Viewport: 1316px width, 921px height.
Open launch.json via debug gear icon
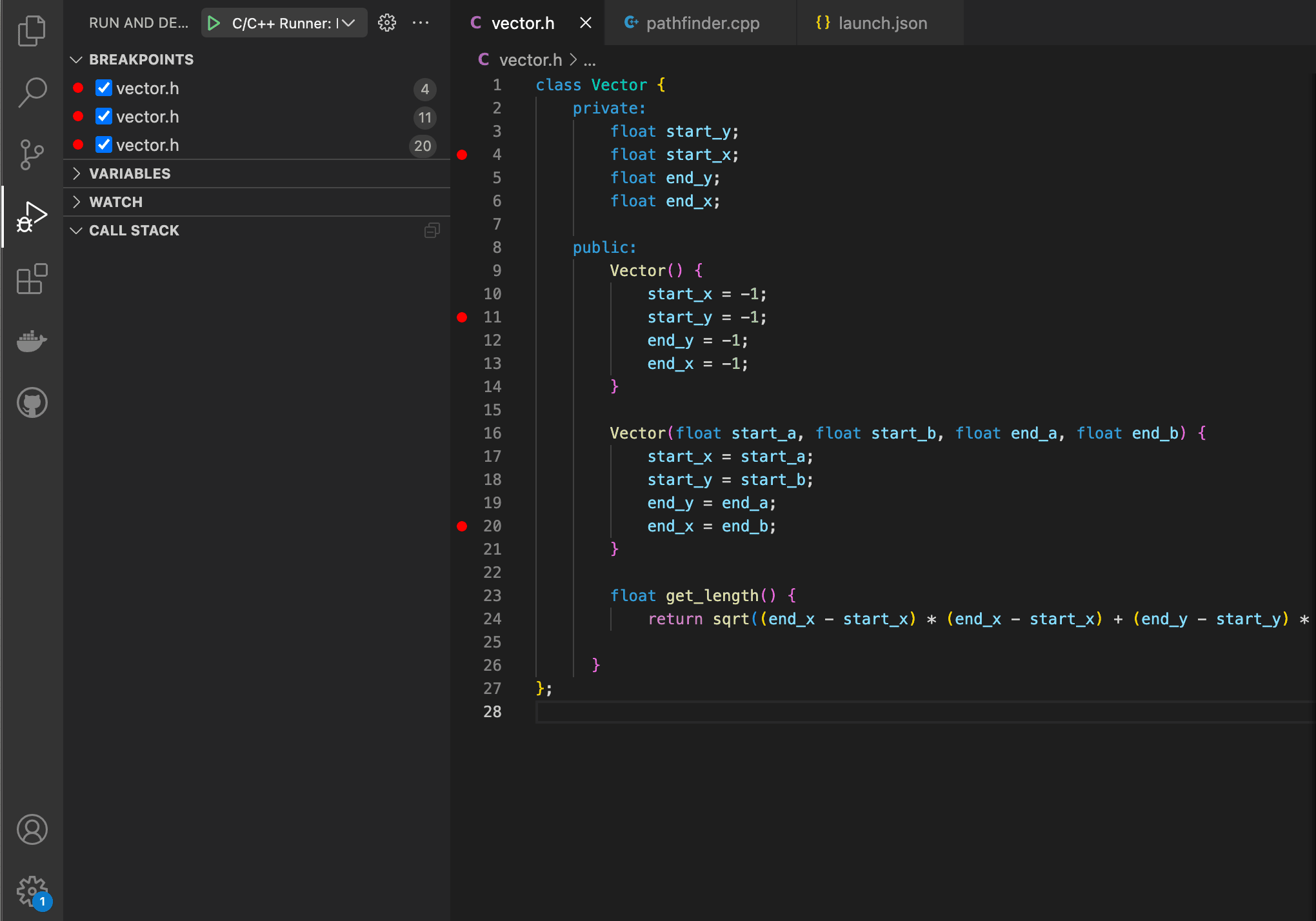pyautogui.click(x=387, y=23)
